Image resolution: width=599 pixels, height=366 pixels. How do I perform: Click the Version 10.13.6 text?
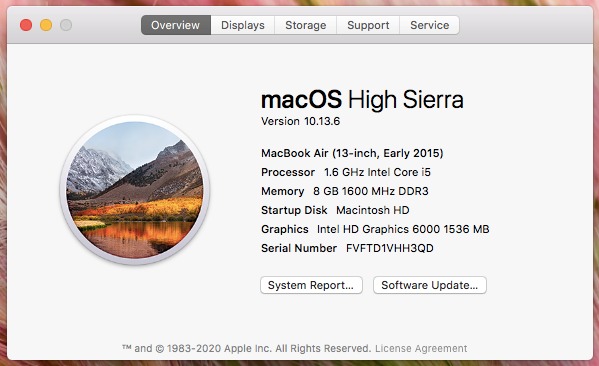[300, 121]
